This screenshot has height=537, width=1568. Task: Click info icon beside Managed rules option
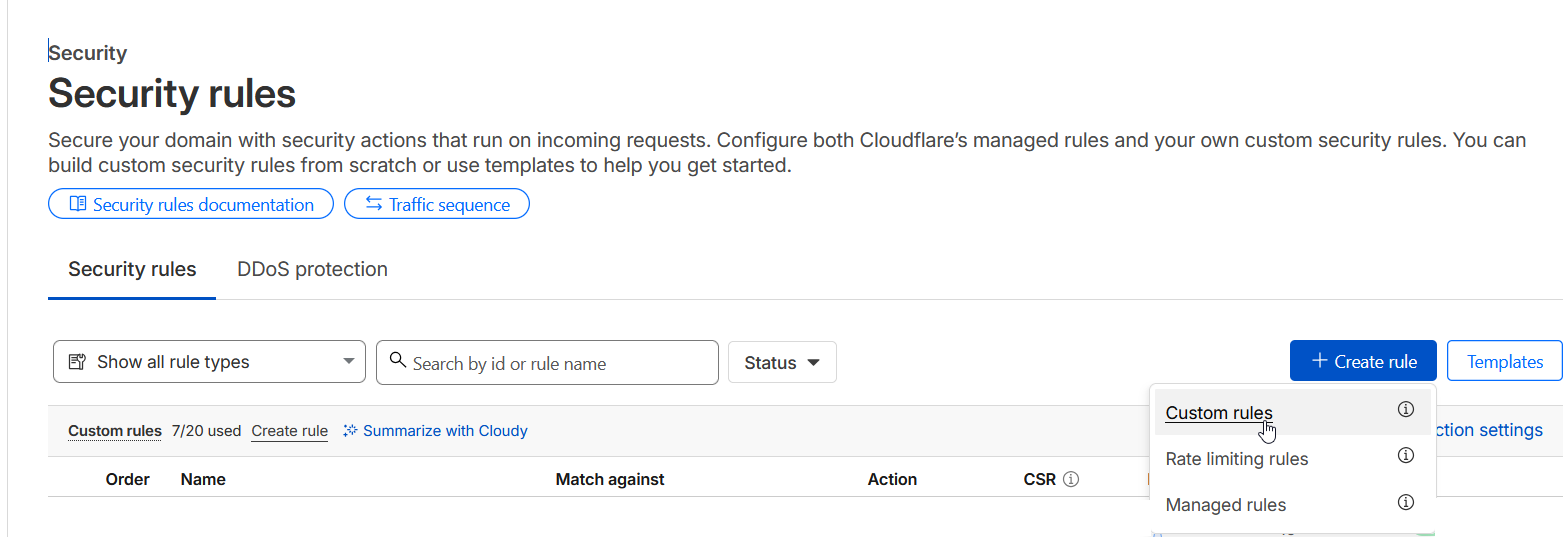click(1405, 502)
